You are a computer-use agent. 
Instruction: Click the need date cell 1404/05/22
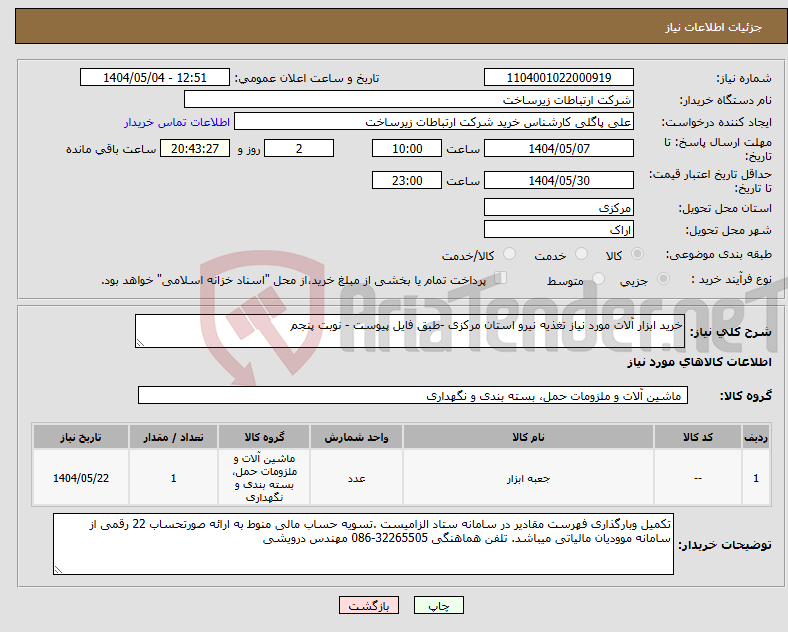(81, 478)
